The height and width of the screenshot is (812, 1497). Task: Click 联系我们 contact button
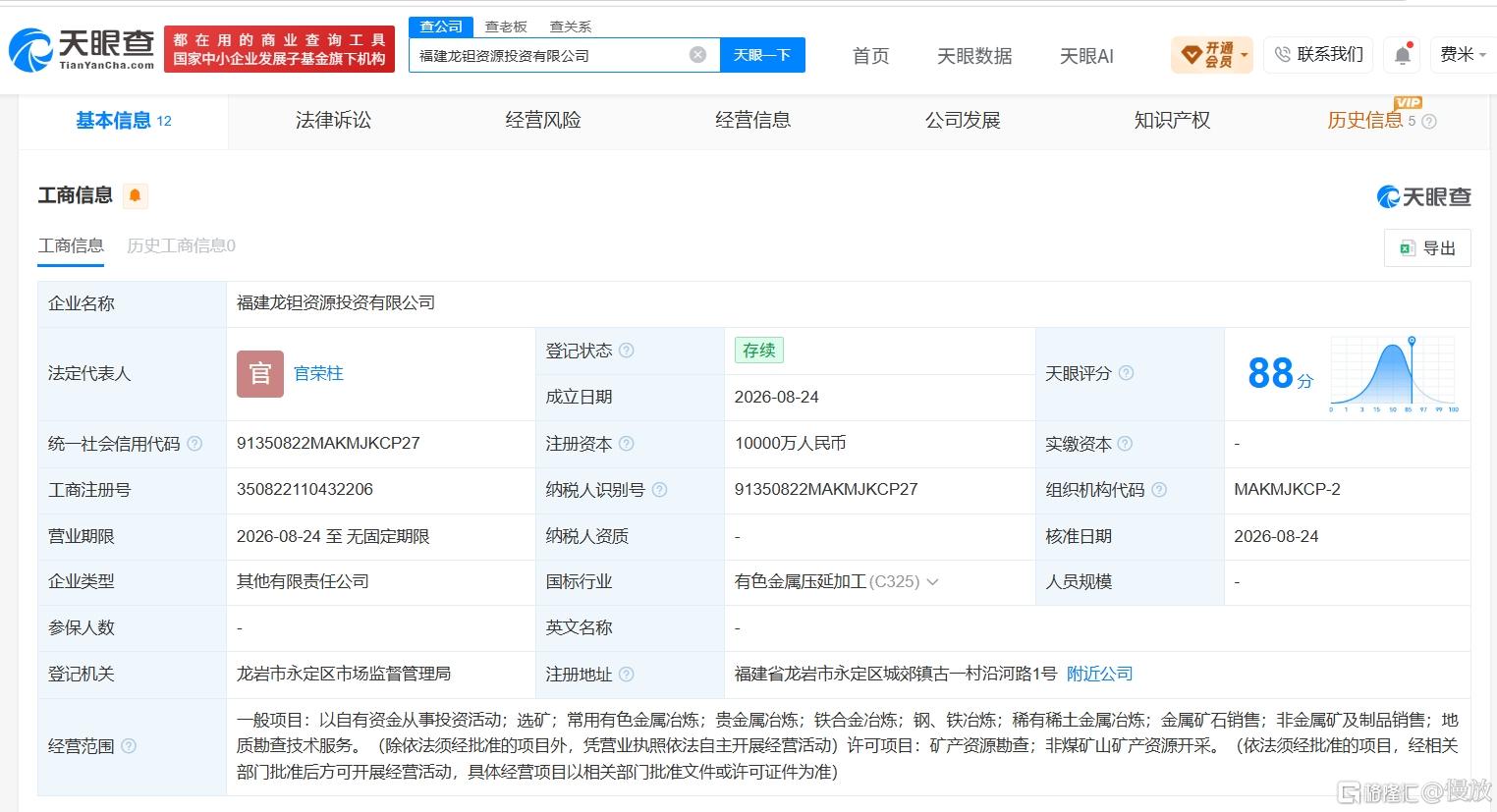click(1319, 55)
